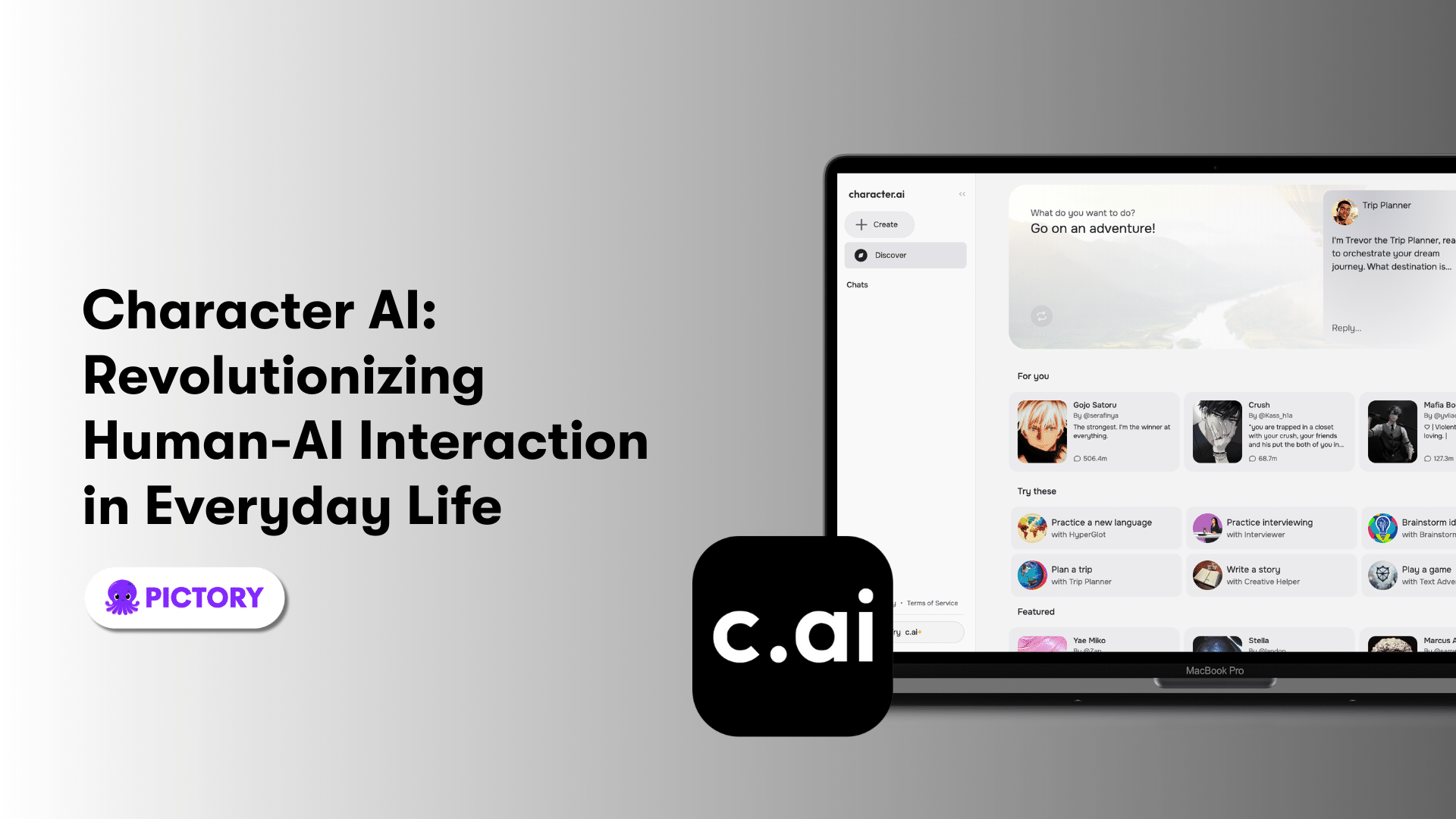This screenshot has height=819, width=1456.
Task: Open the Chats section in sidebar
Action: pyautogui.click(x=857, y=285)
